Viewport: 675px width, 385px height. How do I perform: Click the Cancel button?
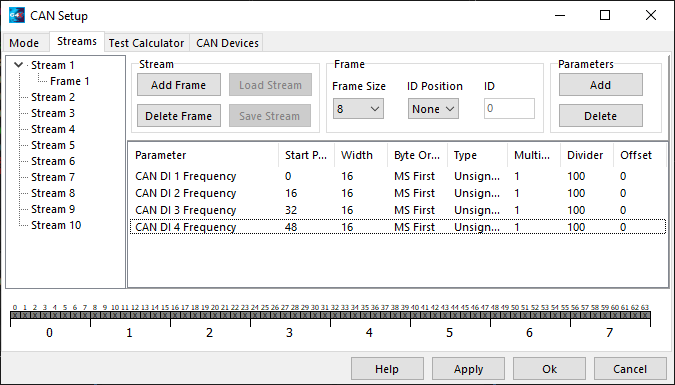click(630, 369)
